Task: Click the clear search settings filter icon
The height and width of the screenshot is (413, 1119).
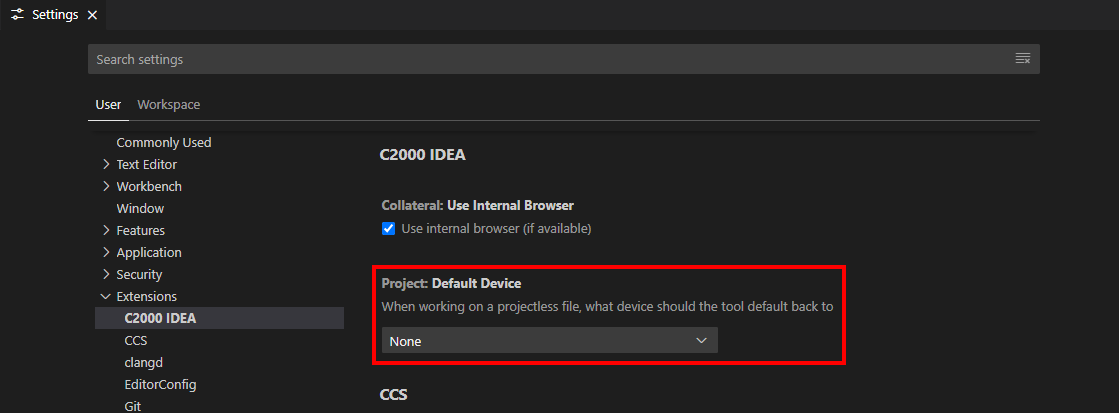Action: (x=1022, y=59)
